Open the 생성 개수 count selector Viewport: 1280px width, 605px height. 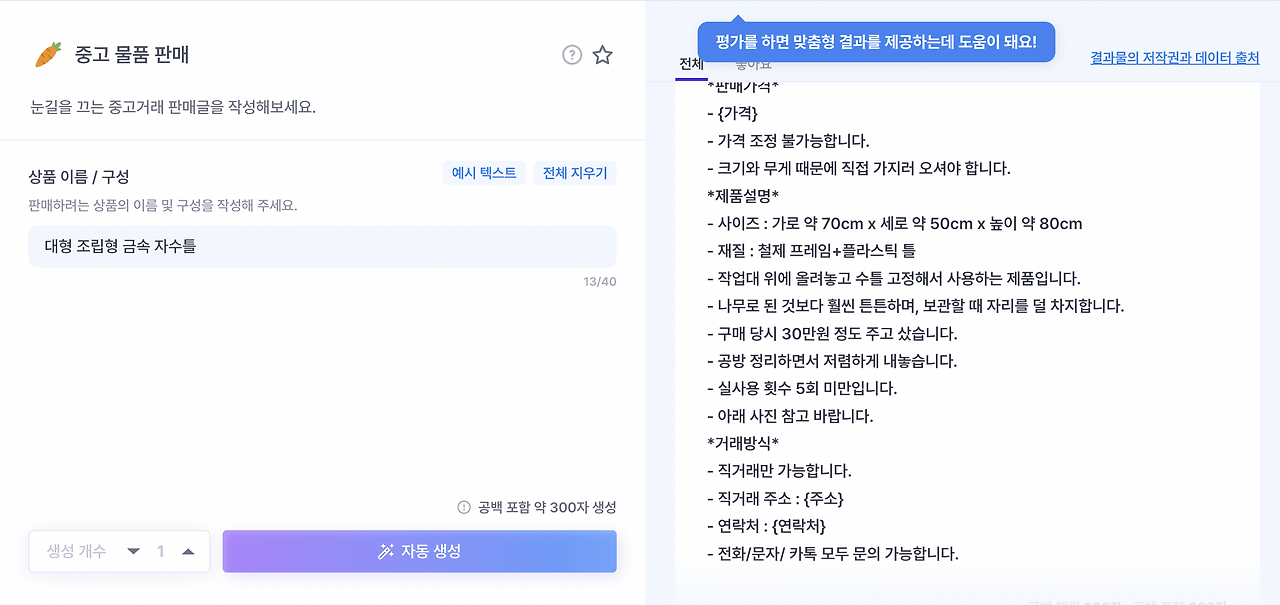[75, 551]
